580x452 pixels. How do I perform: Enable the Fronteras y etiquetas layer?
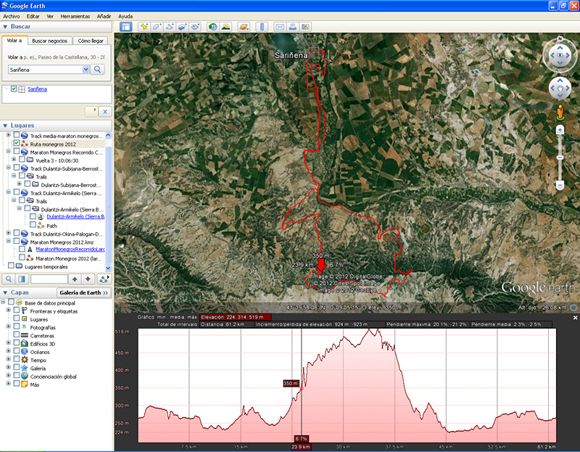click(17, 310)
